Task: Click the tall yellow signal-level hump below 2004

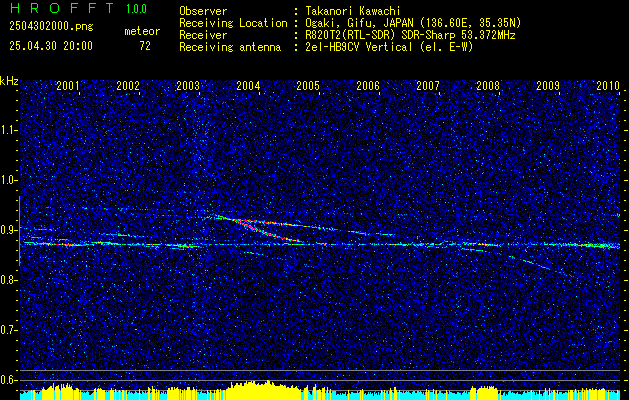Action: tap(265, 390)
